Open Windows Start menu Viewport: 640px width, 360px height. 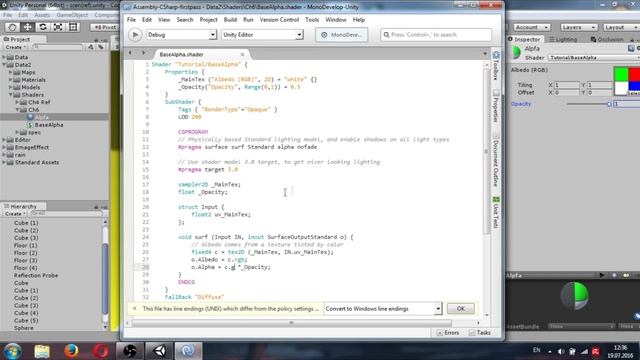pos(13,351)
